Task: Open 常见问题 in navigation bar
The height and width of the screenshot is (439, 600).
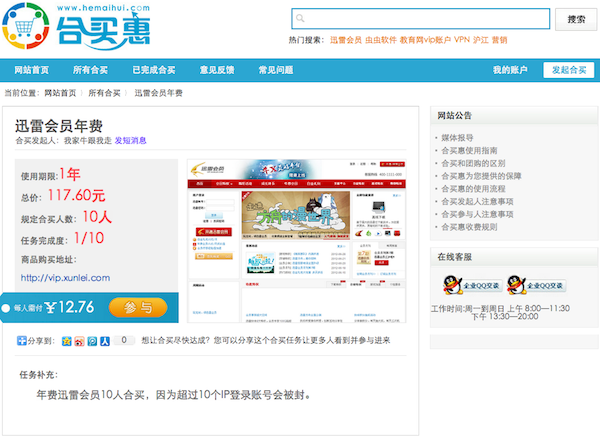Action: click(276, 70)
